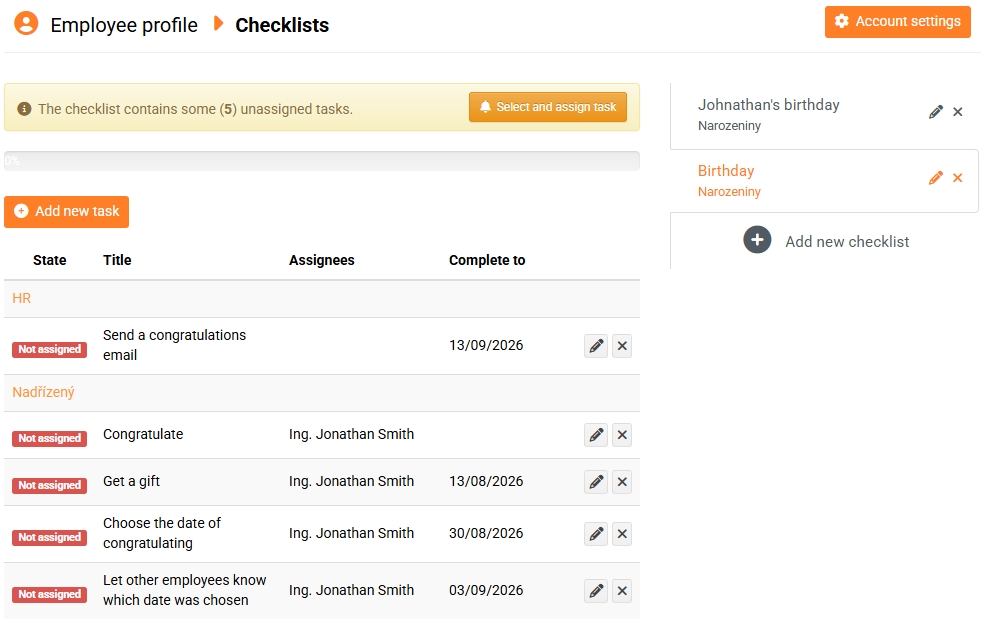Add new task to the checklist
This screenshot has width=984, height=643.
[67, 211]
